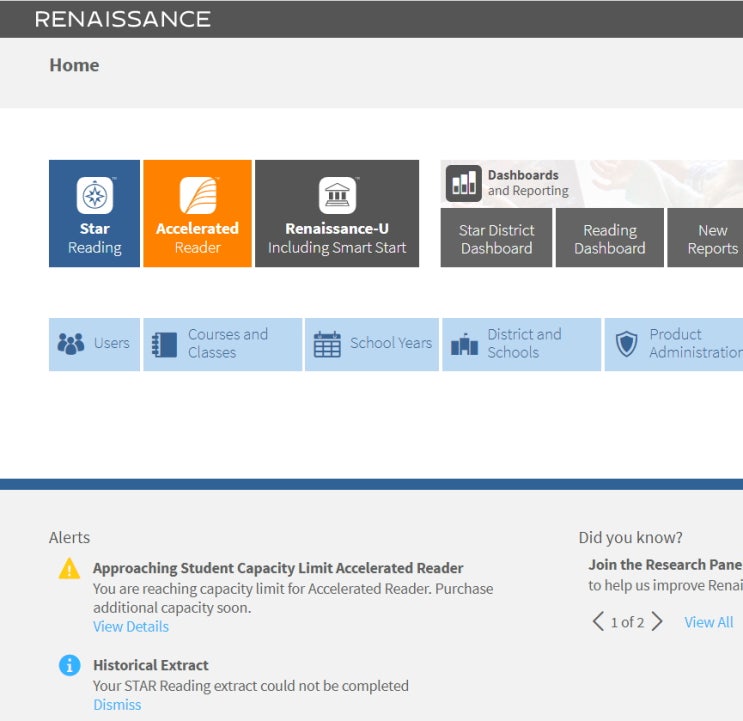
Task: View Details of the capacity limit alert
Action: (131, 627)
